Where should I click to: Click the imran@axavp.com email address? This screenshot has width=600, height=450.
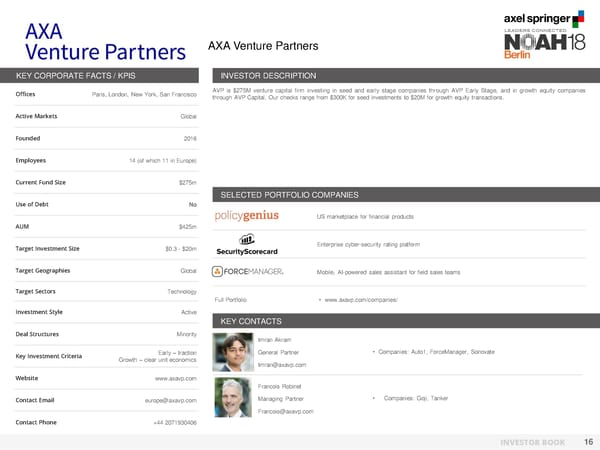point(285,365)
